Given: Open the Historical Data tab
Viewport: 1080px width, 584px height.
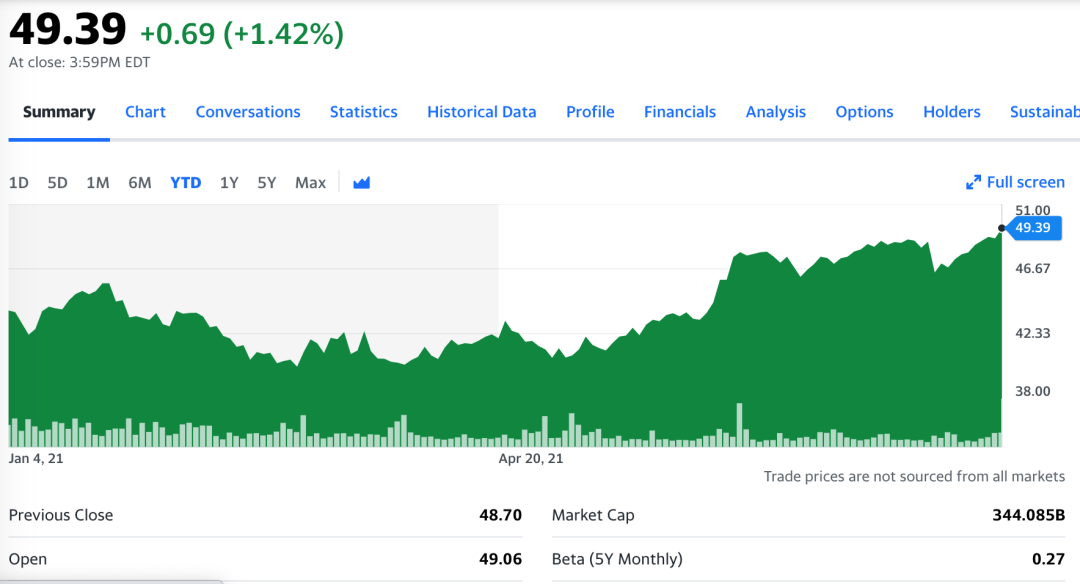Looking at the screenshot, I should coord(482,112).
